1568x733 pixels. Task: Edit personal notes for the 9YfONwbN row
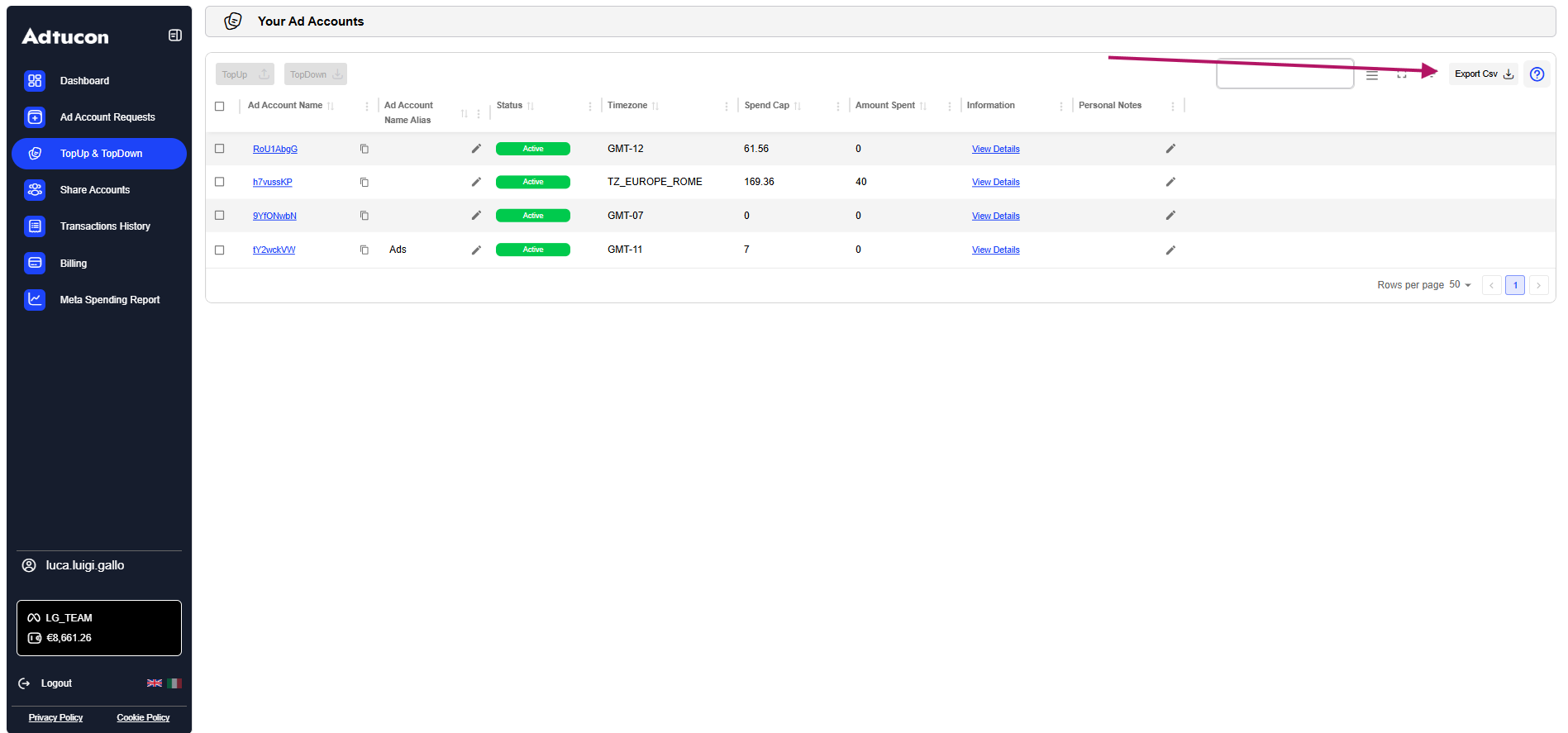click(x=1170, y=216)
